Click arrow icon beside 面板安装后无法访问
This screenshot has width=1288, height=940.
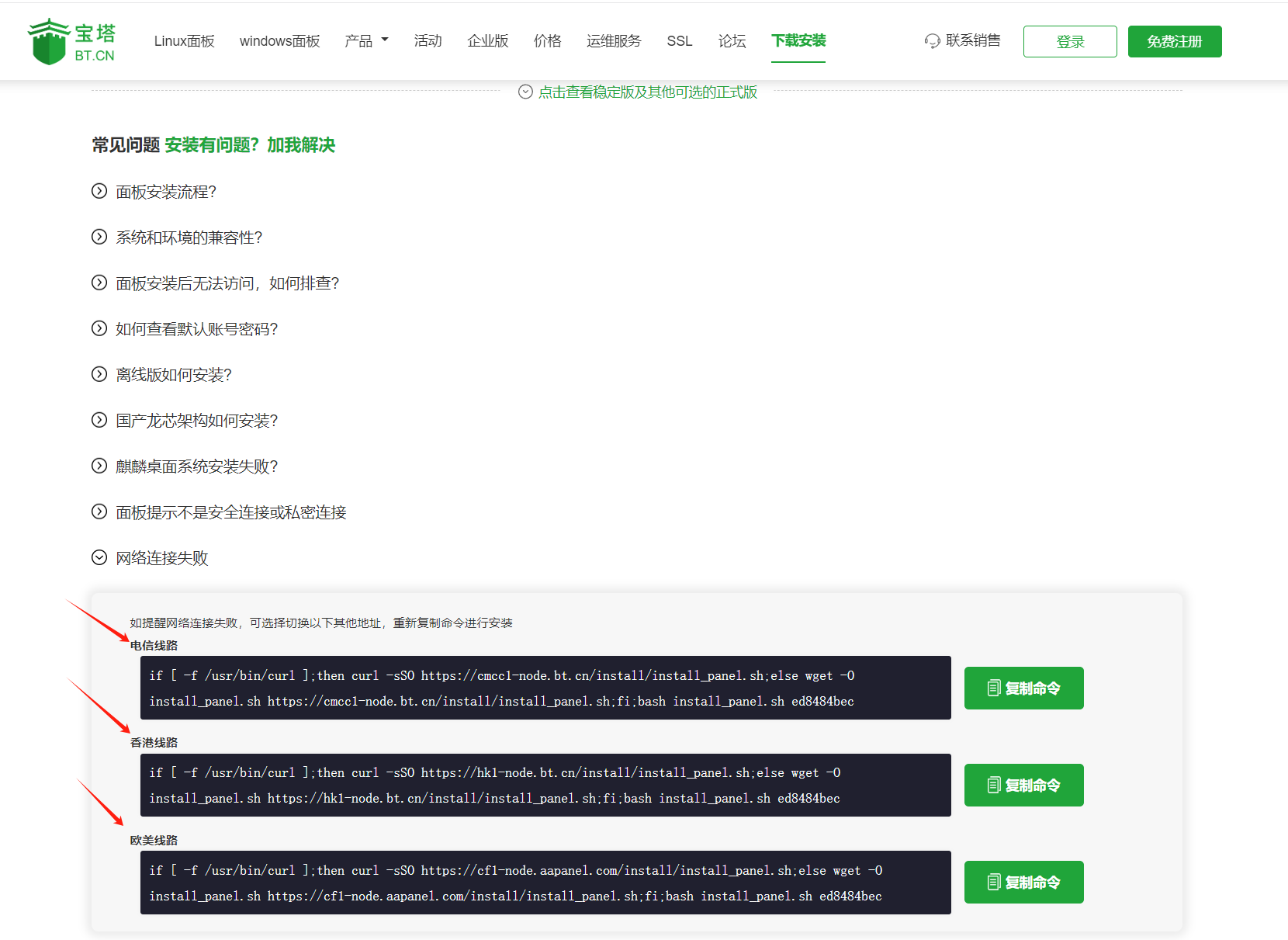(x=99, y=283)
